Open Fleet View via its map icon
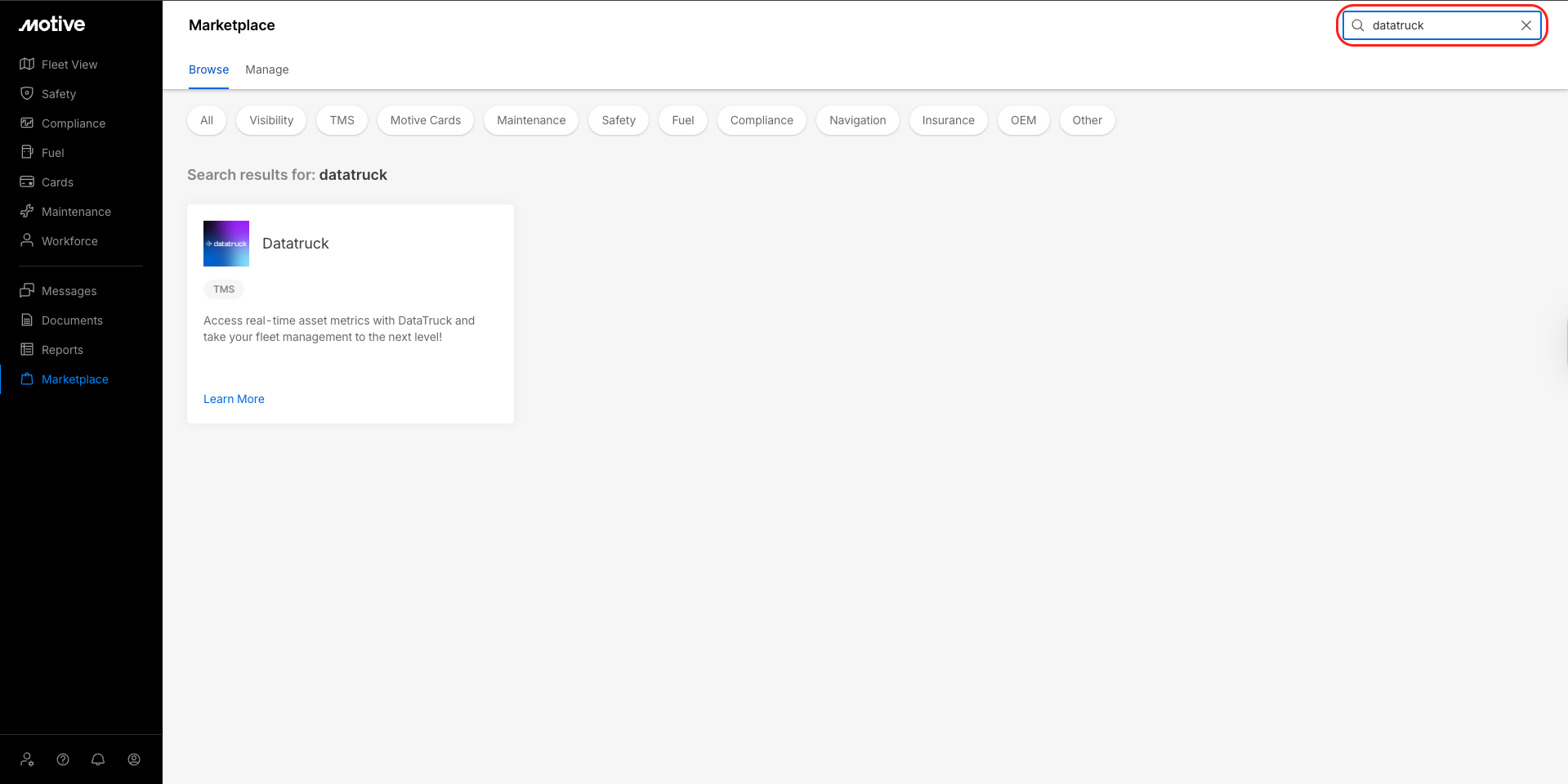This screenshot has width=1568, height=784. 27,64
